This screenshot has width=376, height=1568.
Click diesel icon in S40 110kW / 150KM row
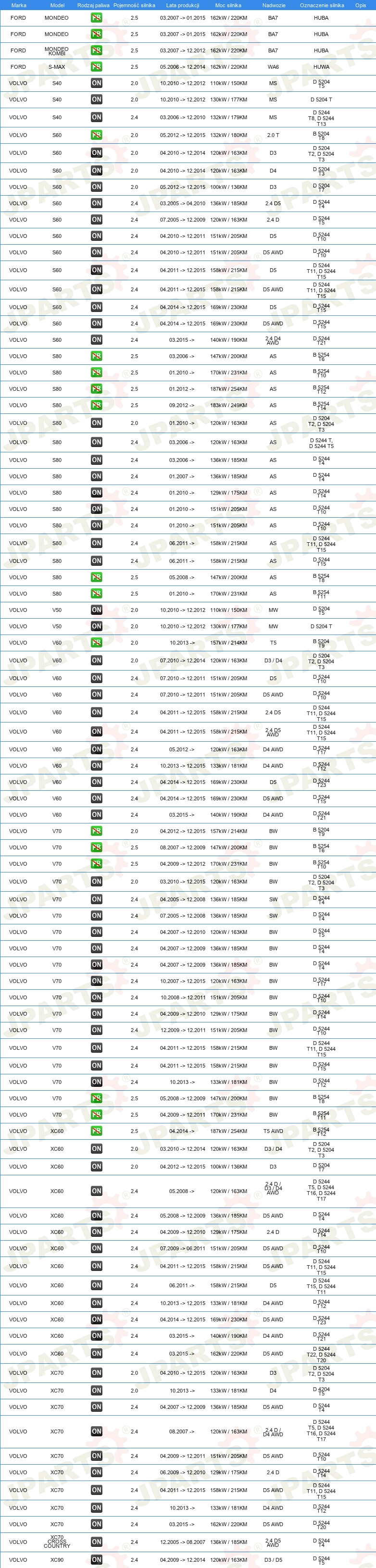pyautogui.click(x=96, y=83)
